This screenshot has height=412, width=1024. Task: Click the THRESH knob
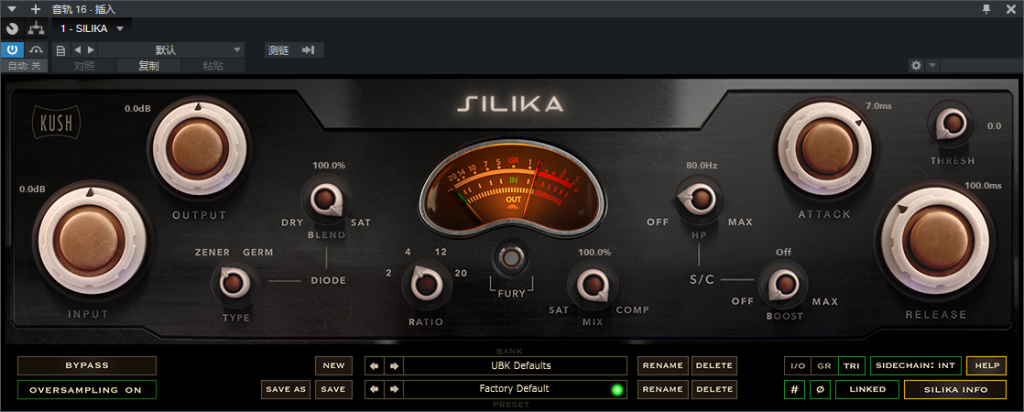951,124
